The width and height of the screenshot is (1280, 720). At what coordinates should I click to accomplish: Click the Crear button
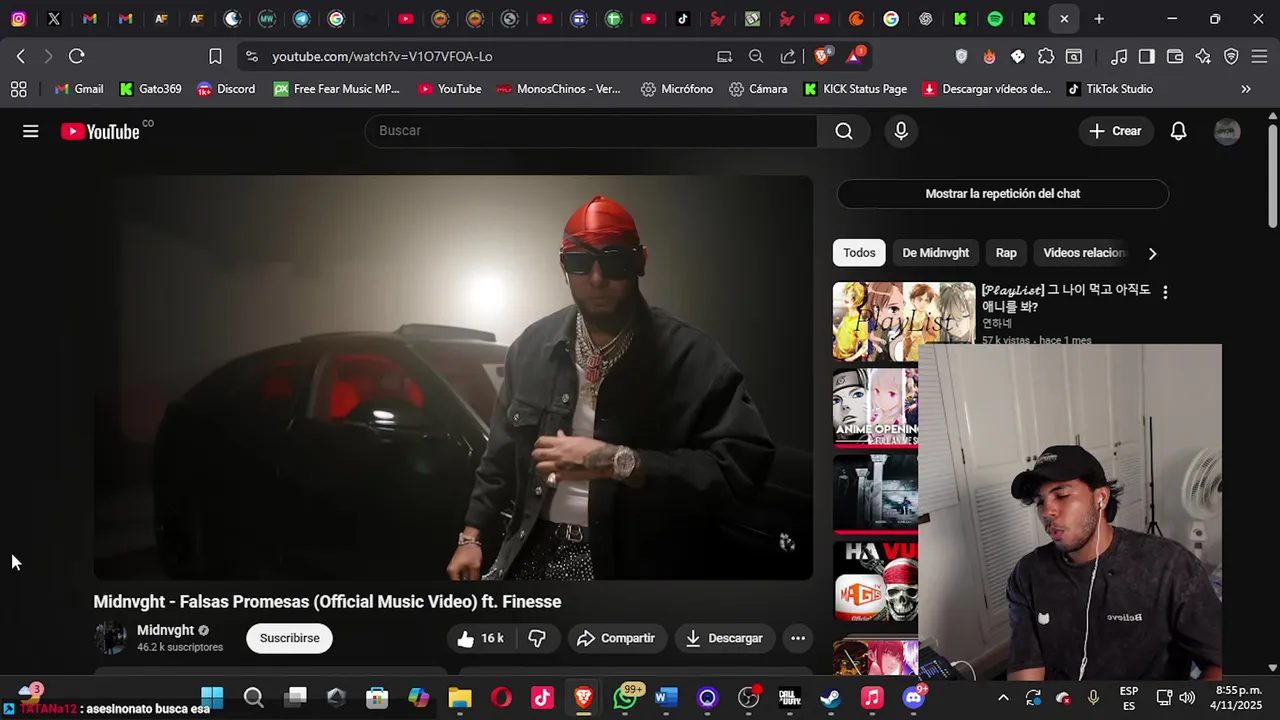click(x=1115, y=131)
